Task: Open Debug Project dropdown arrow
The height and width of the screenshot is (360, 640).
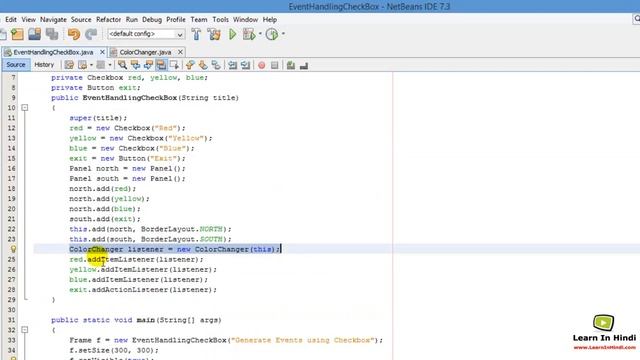Action: click(260, 34)
